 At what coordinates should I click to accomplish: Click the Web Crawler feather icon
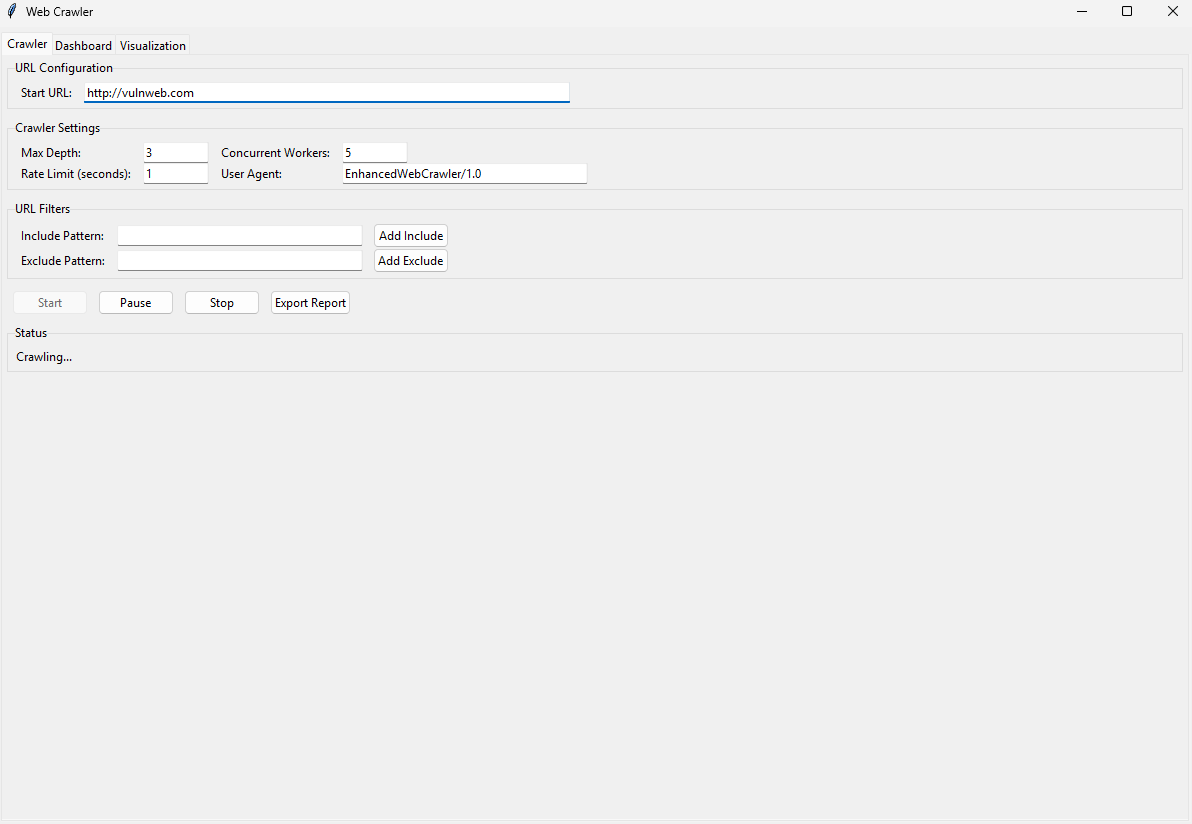[11, 11]
